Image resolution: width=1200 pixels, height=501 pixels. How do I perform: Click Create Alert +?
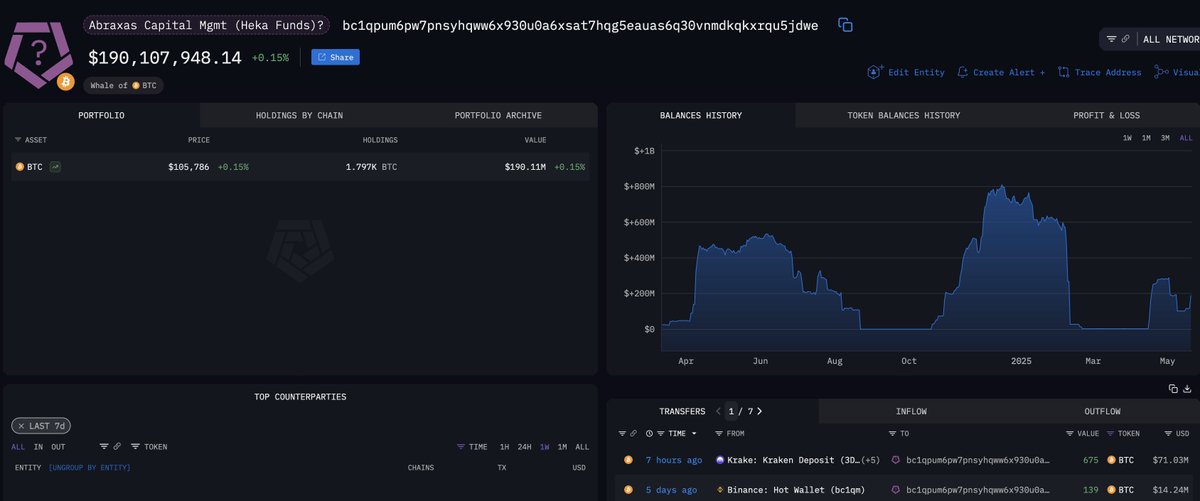click(1000, 72)
